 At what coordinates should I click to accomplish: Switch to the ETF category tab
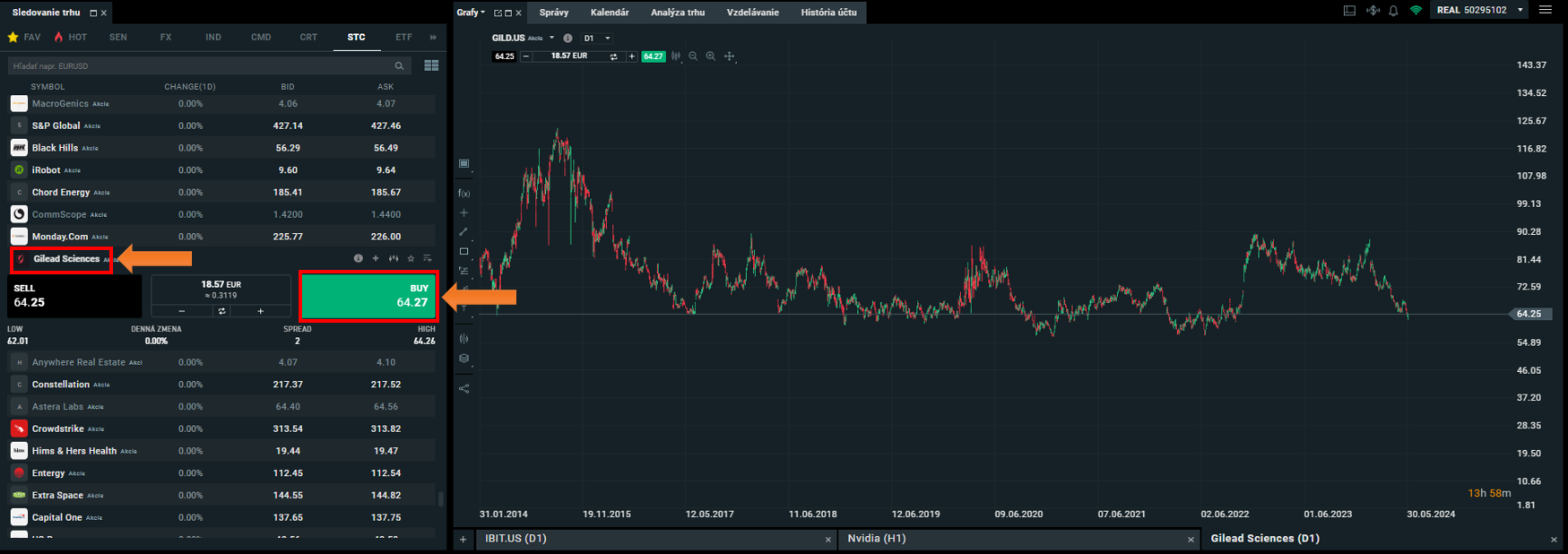403,38
